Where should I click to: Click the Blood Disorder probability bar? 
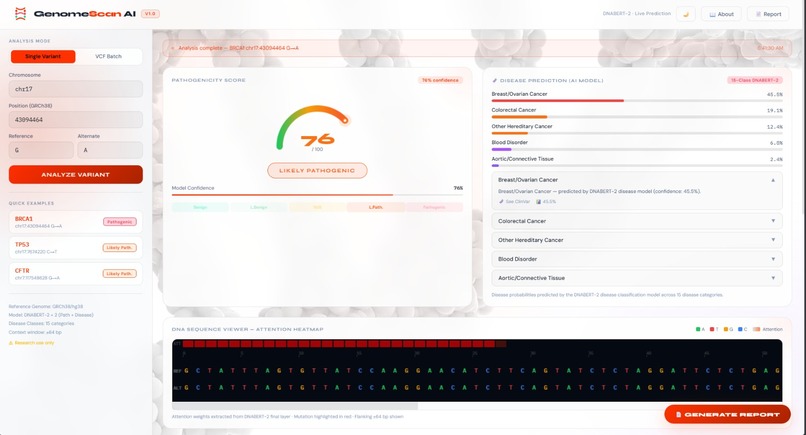click(637, 150)
